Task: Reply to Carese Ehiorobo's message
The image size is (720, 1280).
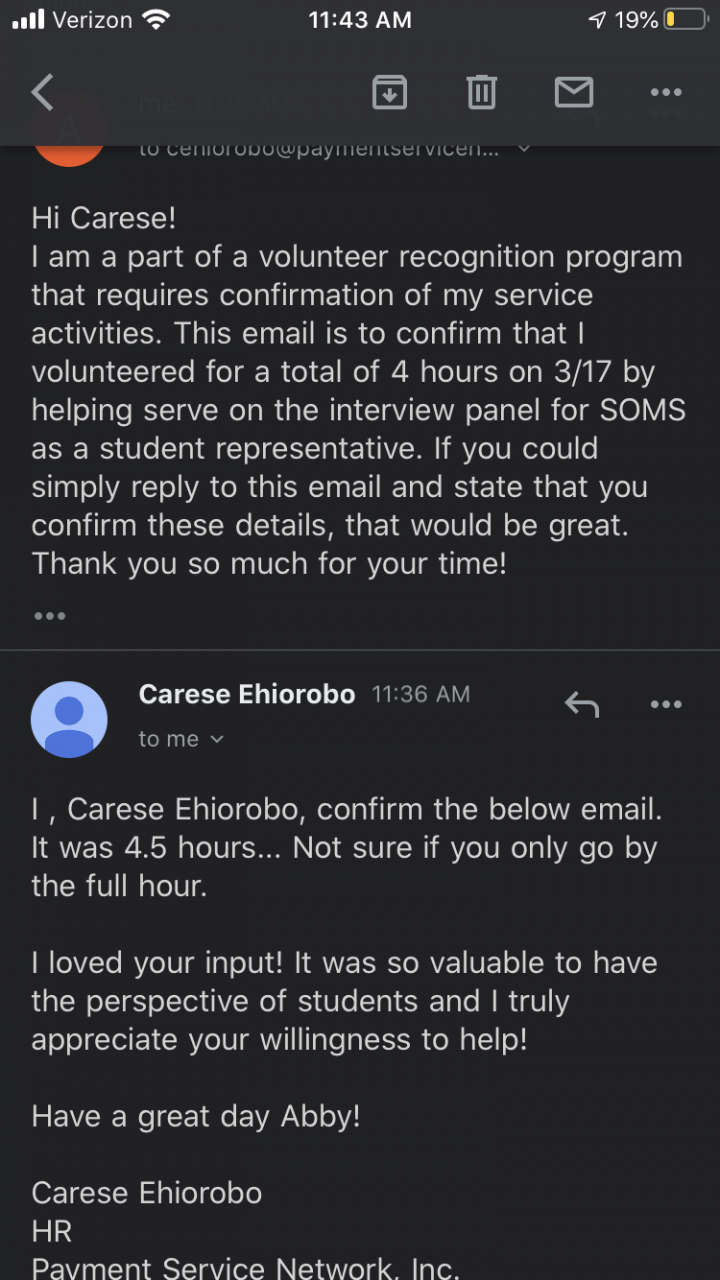Action: [x=581, y=705]
